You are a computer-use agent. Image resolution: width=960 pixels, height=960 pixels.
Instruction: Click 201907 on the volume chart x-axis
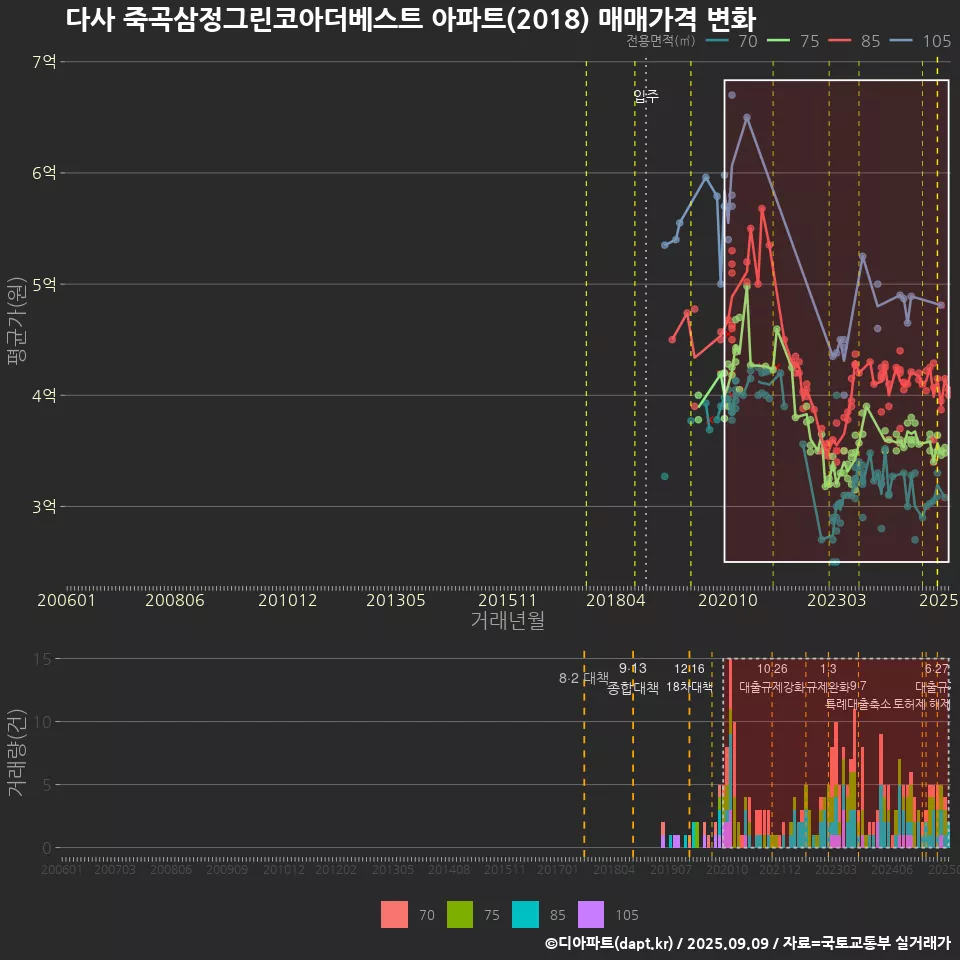pos(670,869)
